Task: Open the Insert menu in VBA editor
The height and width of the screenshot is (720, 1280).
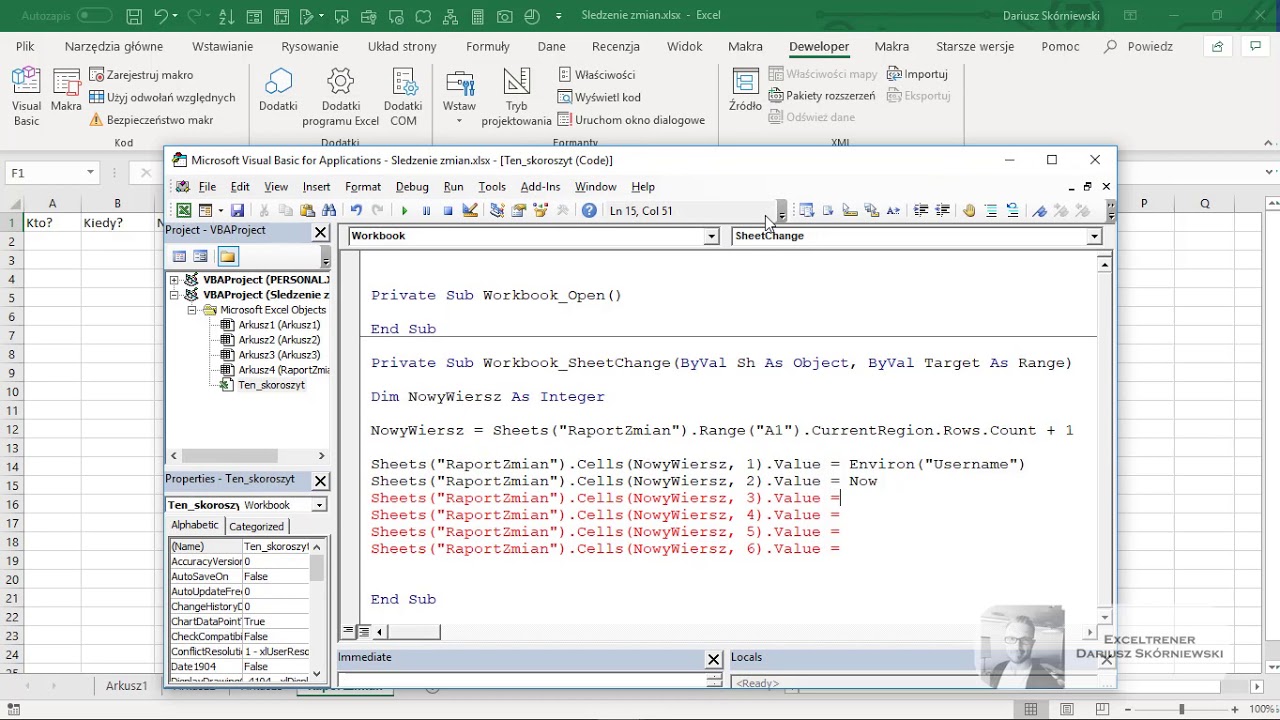Action: (x=316, y=187)
